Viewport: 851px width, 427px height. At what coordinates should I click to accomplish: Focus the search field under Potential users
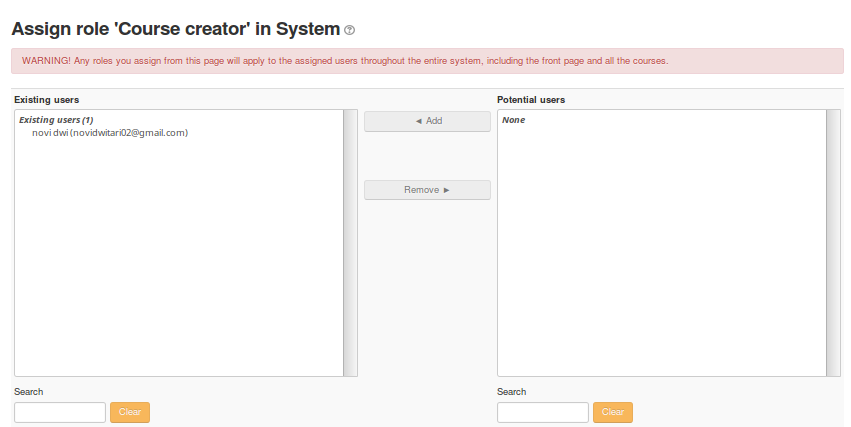543,412
